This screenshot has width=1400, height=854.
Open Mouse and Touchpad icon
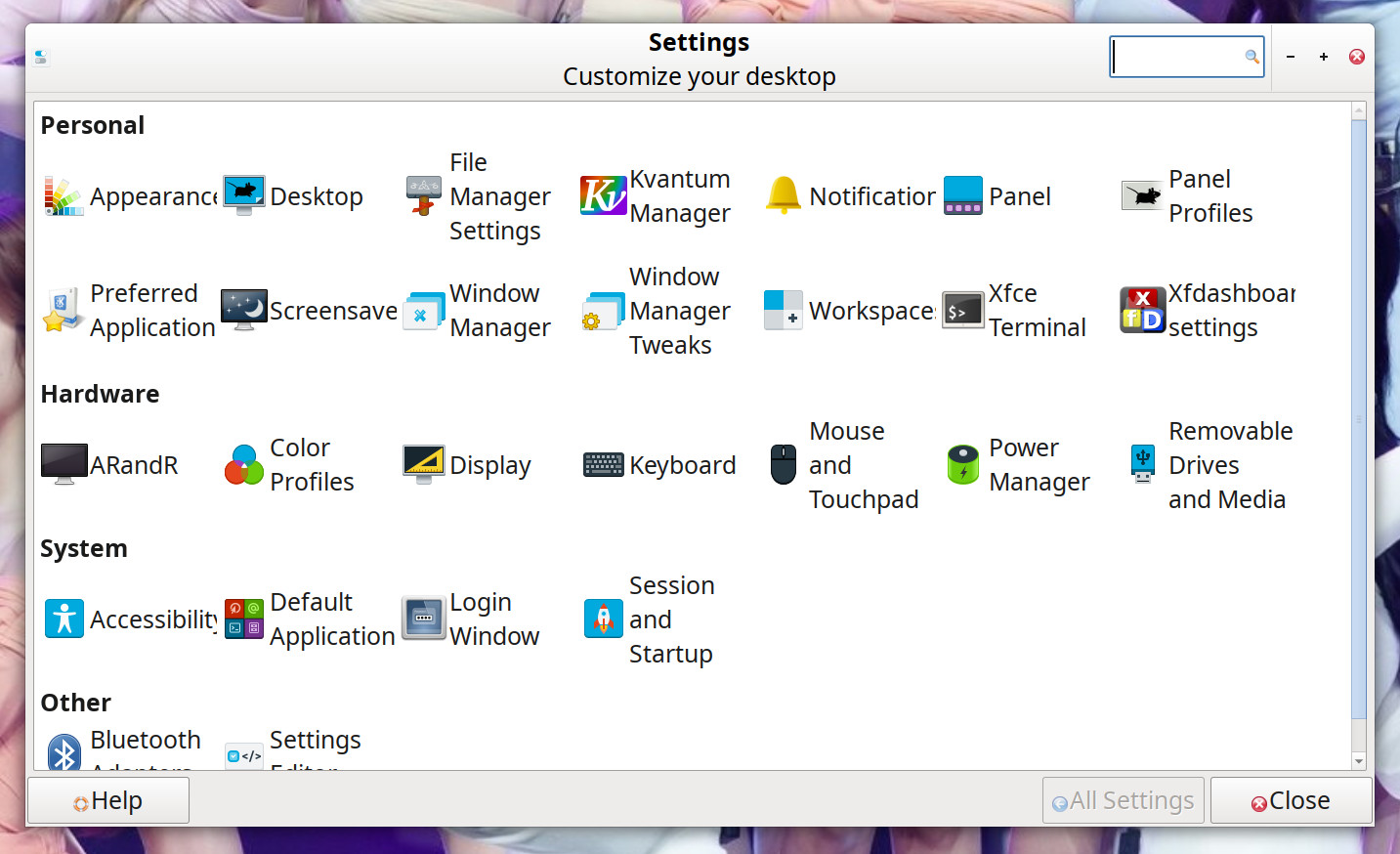(x=784, y=465)
